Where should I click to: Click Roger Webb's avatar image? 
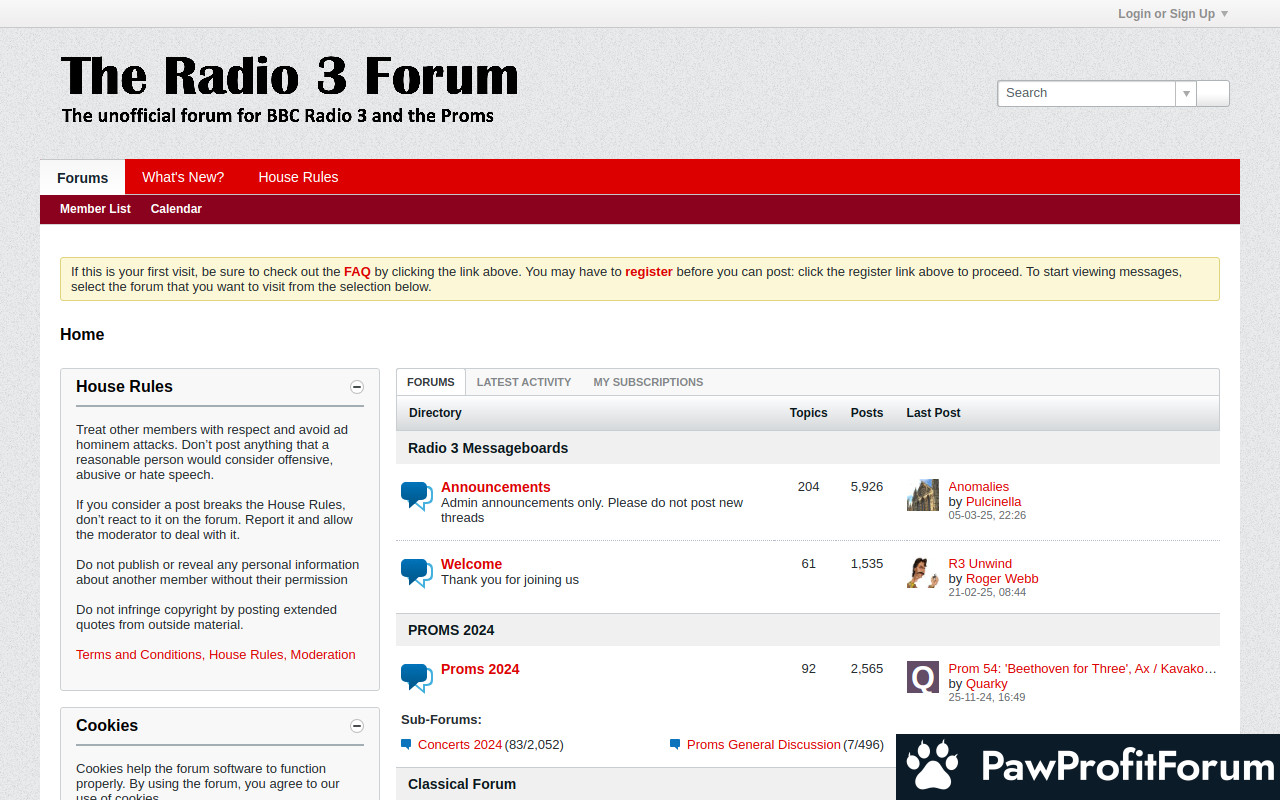point(922,572)
